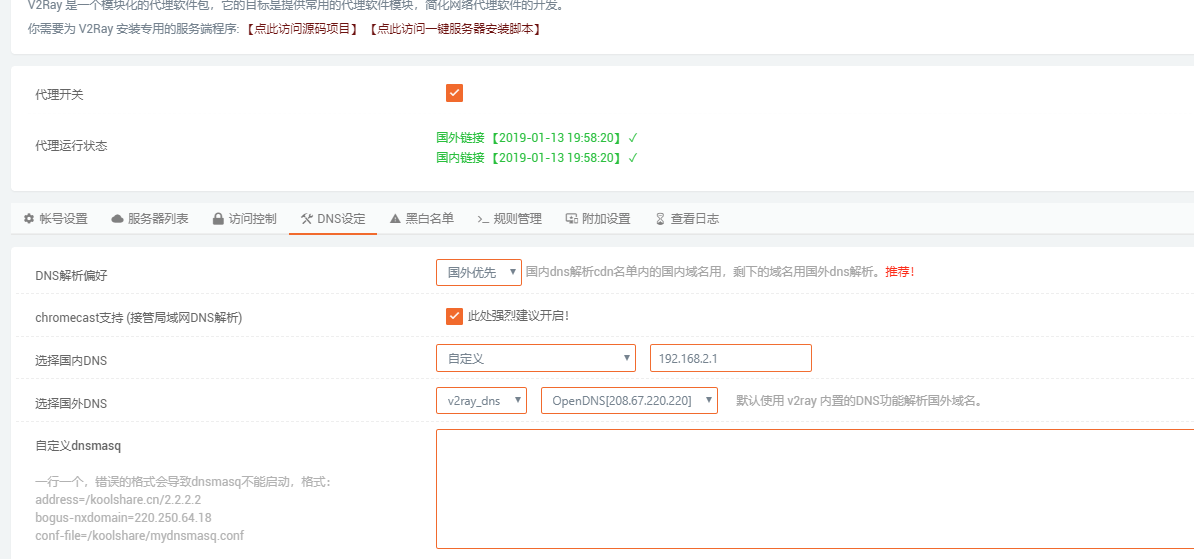1194x559 pixels.
Task: Click the 此处强烈建议开启! label
Action: (519, 315)
